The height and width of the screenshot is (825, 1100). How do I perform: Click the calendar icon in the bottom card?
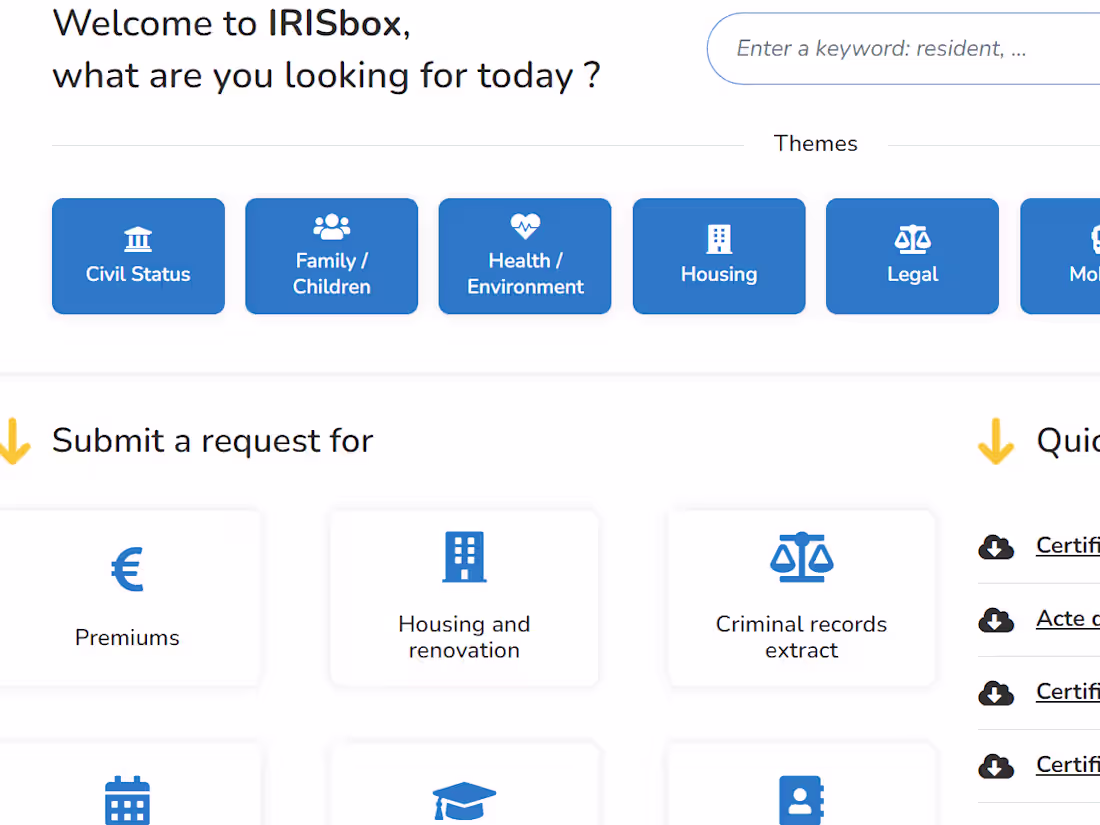pyautogui.click(x=127, y=800)
